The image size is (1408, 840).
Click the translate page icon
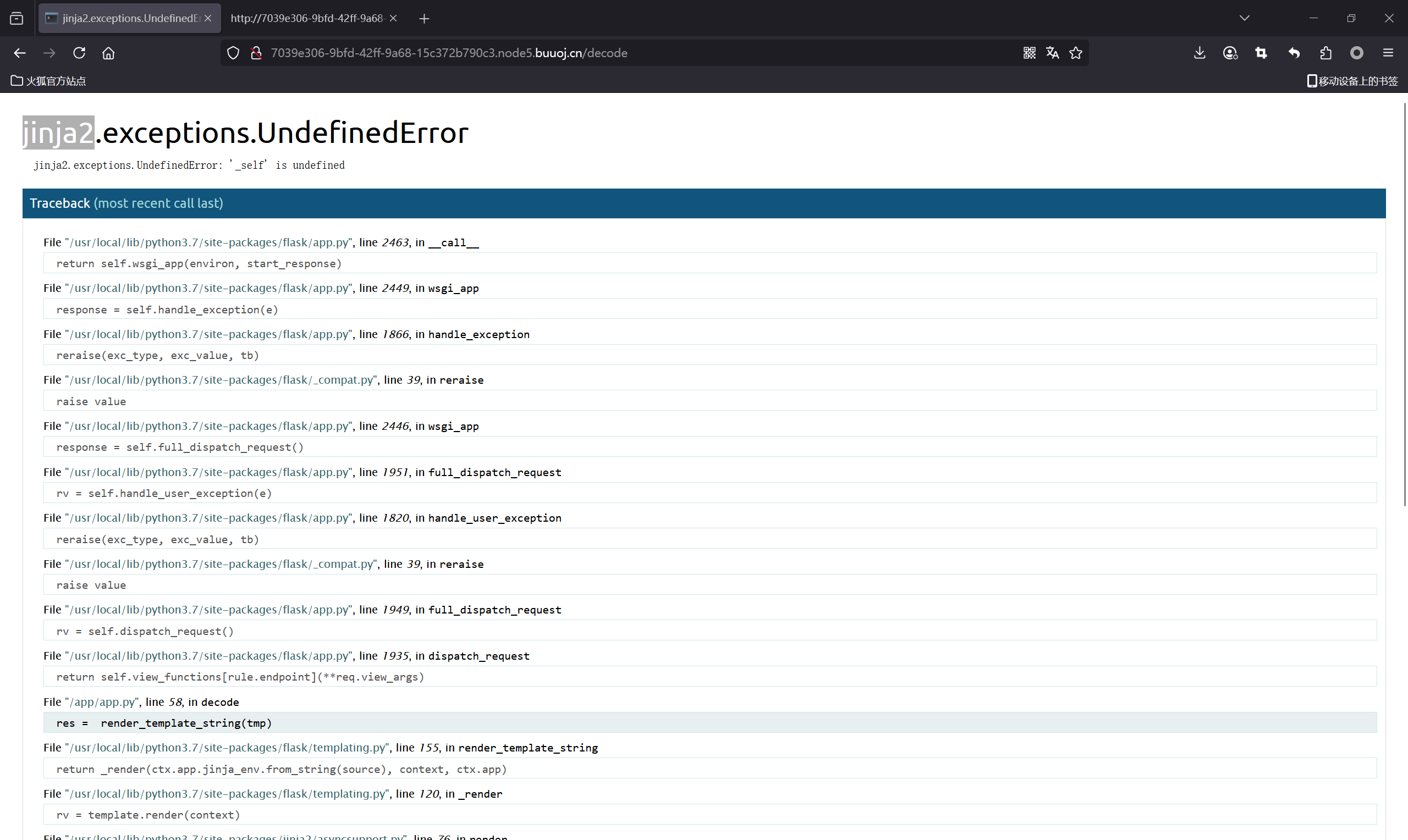coord(1053,53)
